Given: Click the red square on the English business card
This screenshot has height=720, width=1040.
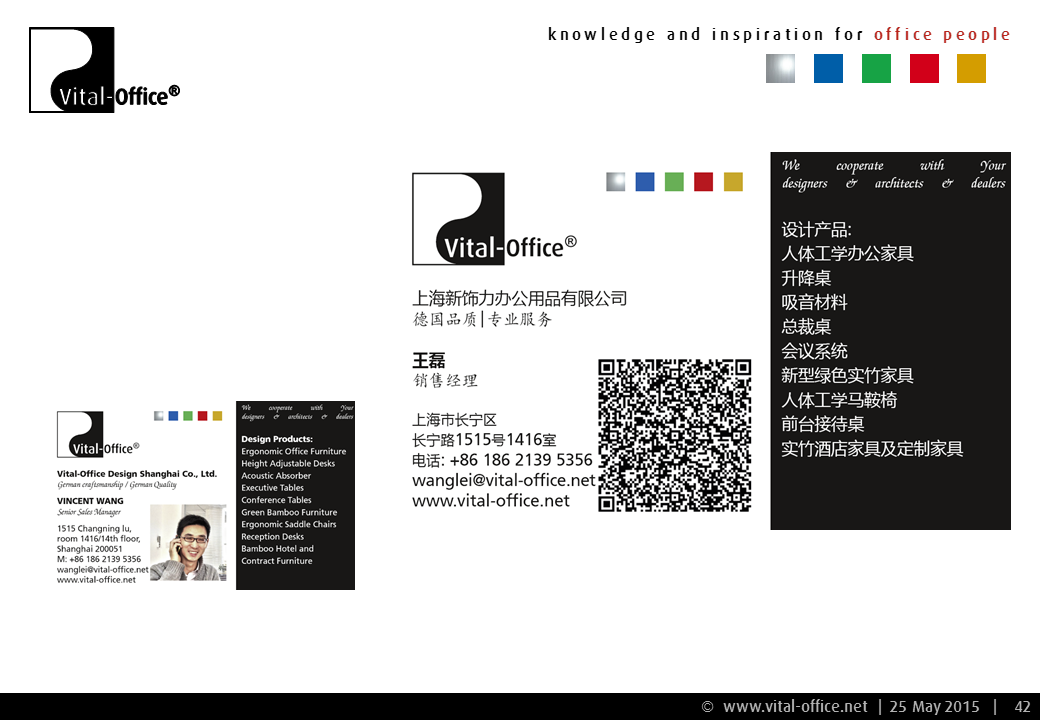Looking at the screenshot, I should click(202, 416).
